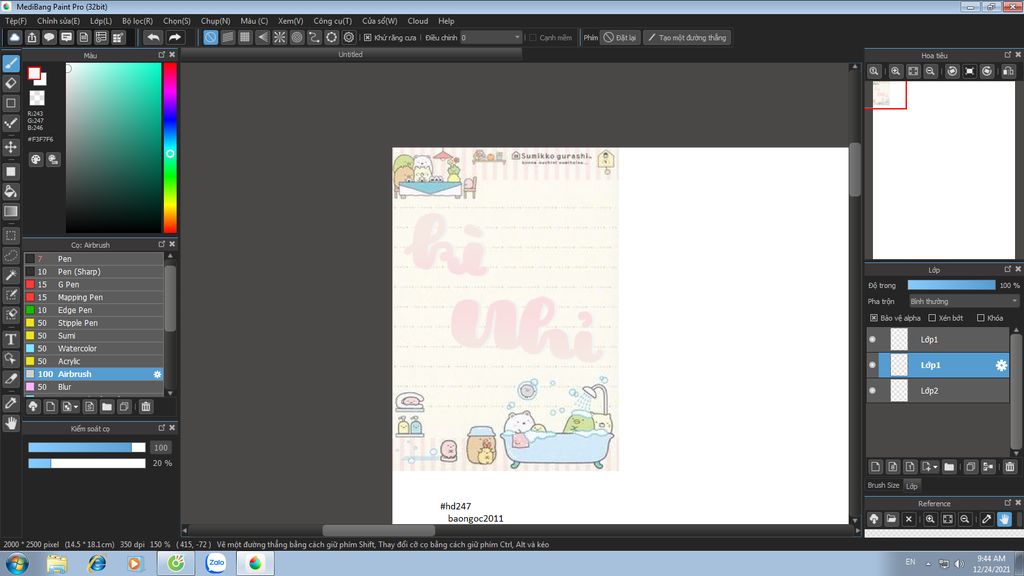1024x576 pixels.
Task: Select the rectangular Select tool
Action: coord(10,236)
